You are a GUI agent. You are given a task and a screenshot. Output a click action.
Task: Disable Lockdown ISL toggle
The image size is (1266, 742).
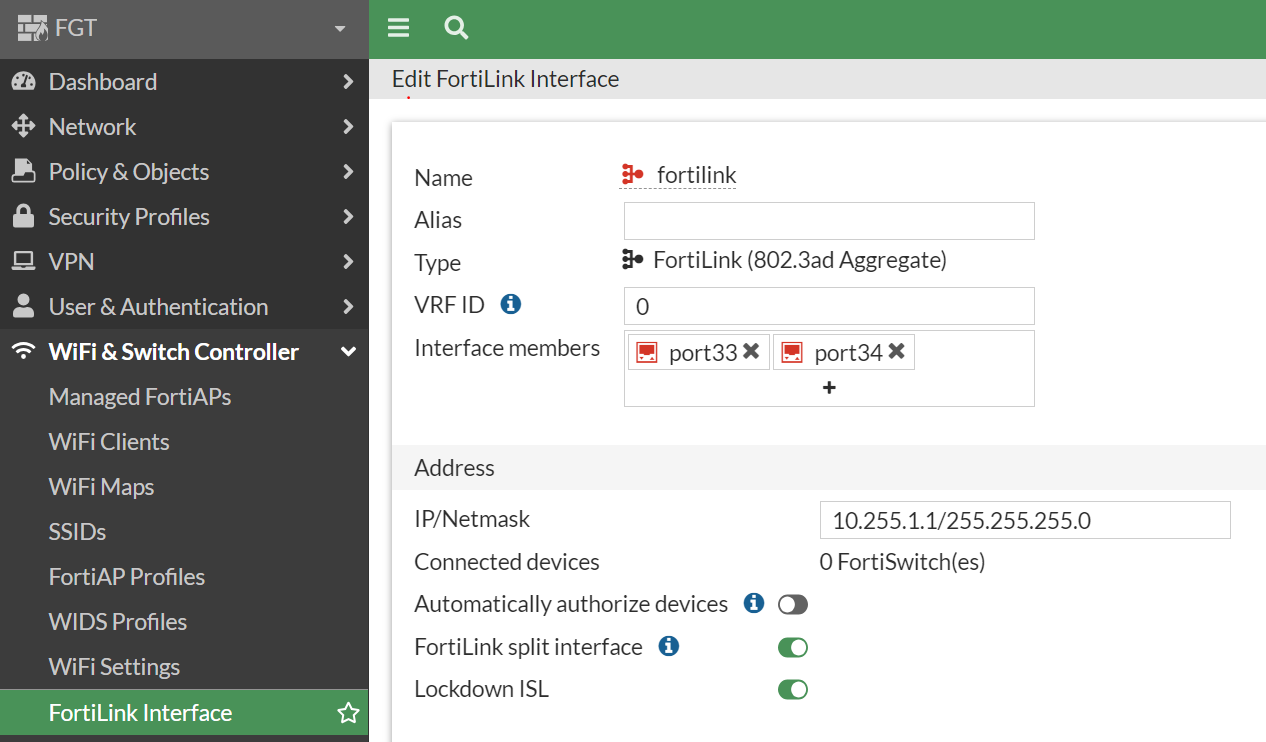[x=793, y=690]
